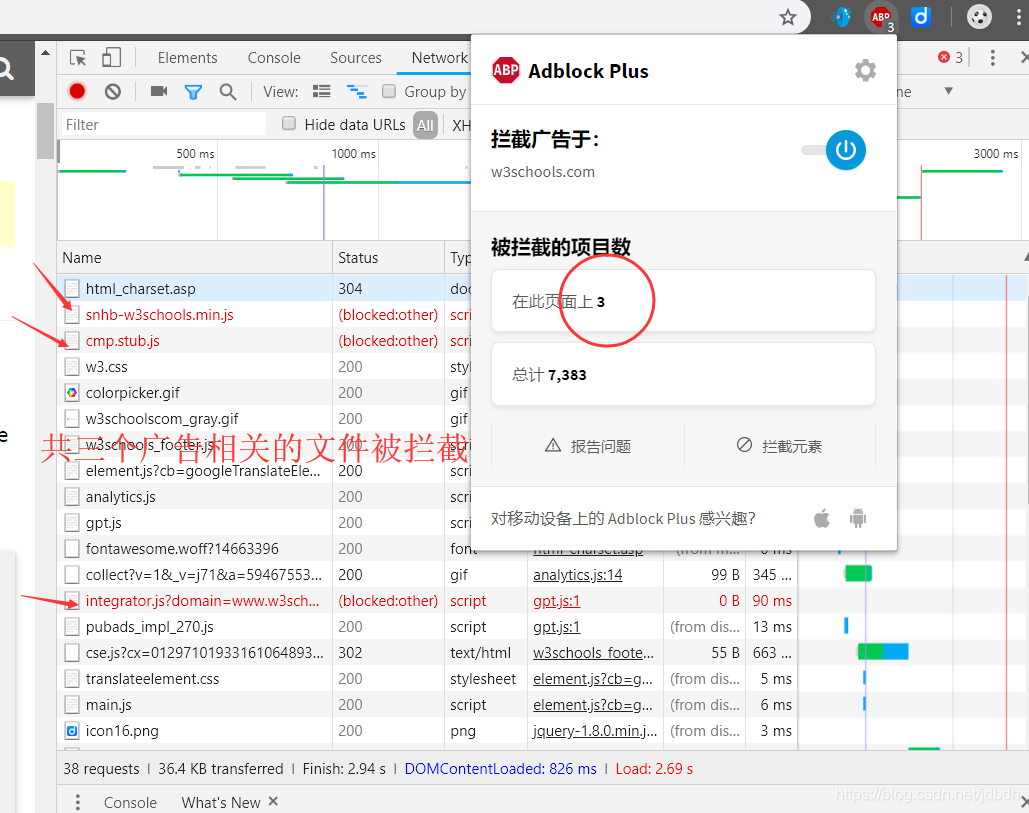Open the Elements tab
This screenshot has width=1029, height=813.
187,58
